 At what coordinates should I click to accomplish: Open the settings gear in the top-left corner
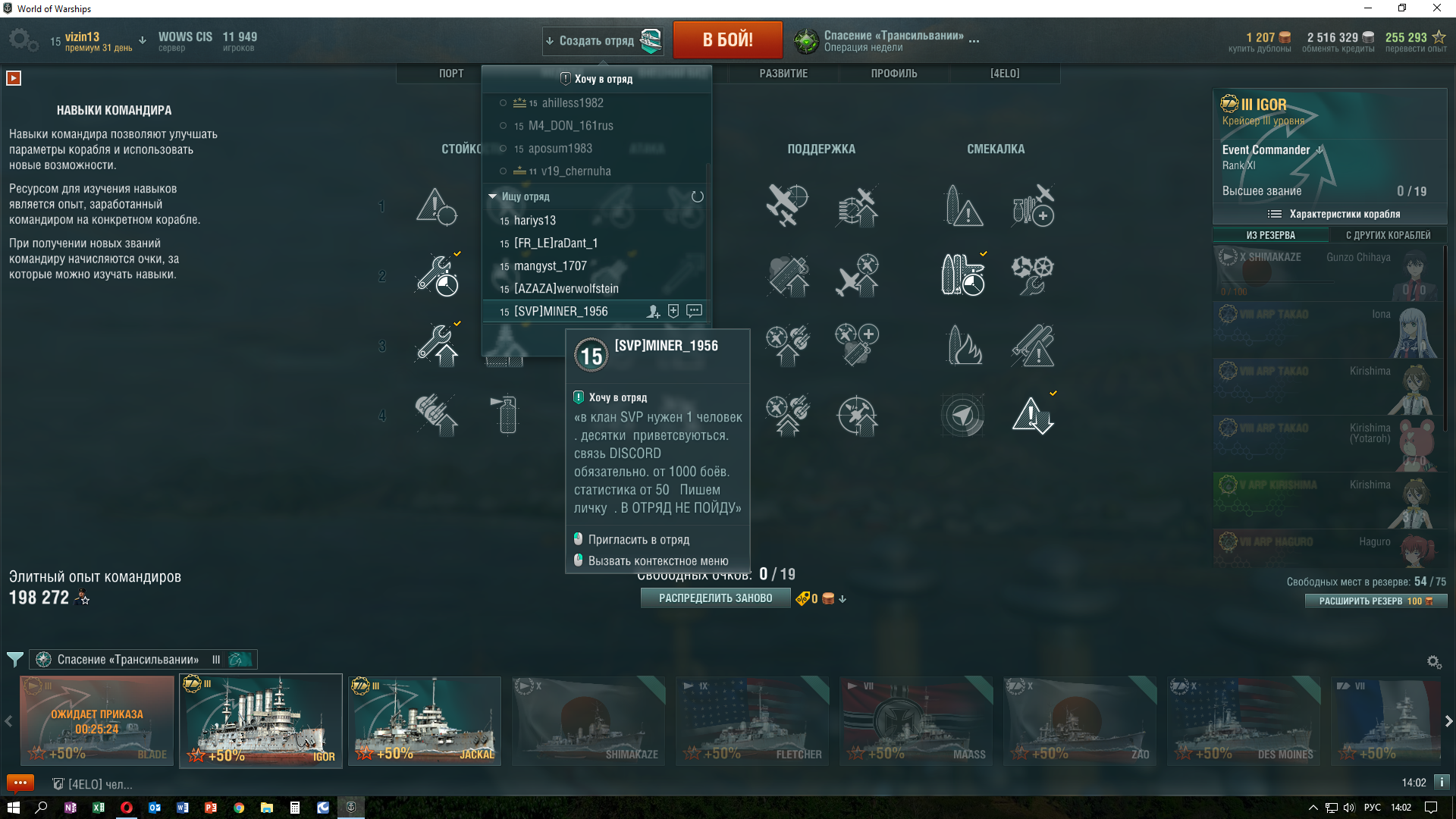pyautogui.click(x=24, y=39)
